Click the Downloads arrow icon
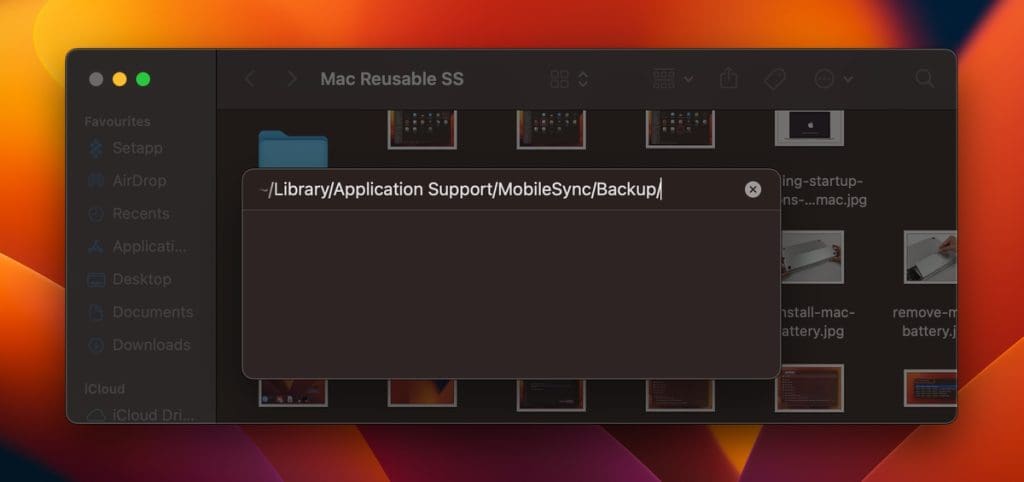Viewport: 1024px width, 482px height. 95,345
